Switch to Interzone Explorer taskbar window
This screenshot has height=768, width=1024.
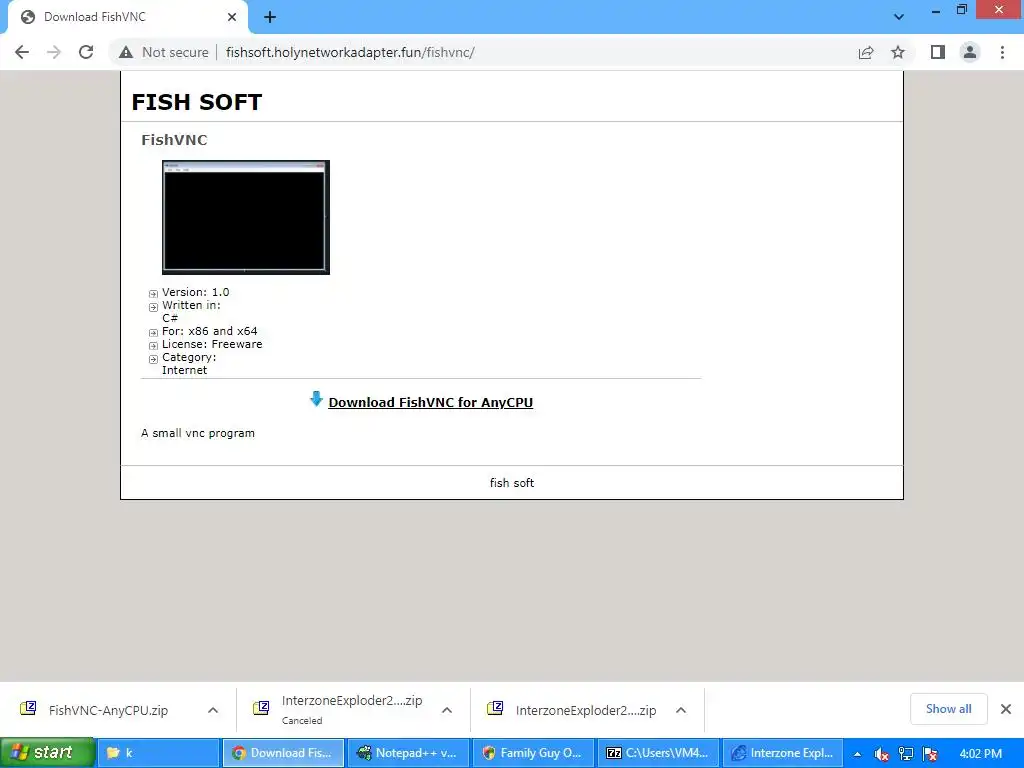(x=782, y=753)
